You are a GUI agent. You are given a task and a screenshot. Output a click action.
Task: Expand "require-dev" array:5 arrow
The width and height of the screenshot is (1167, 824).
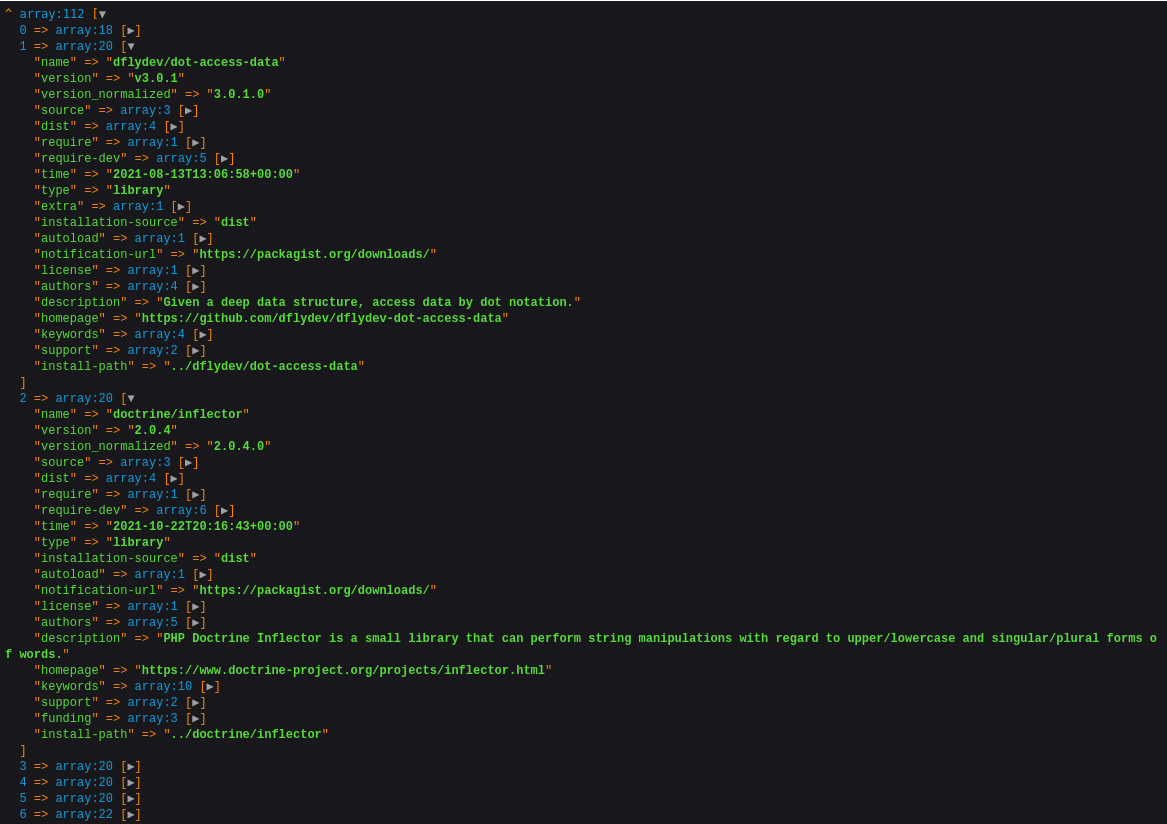click(x=225, y=159)
